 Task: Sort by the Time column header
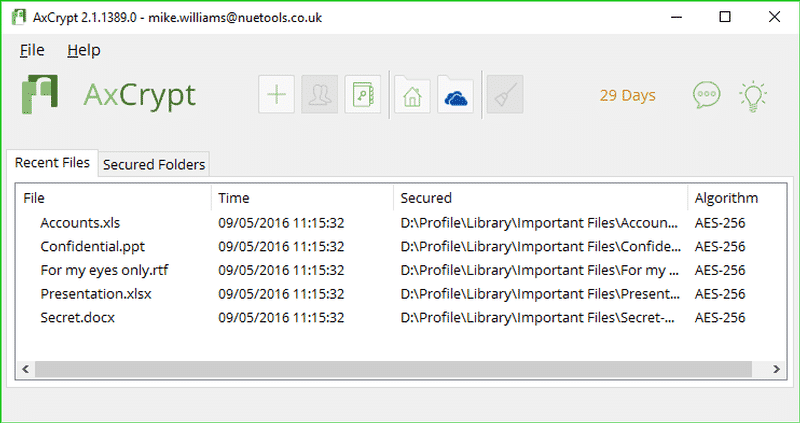[x=234, y=198]
